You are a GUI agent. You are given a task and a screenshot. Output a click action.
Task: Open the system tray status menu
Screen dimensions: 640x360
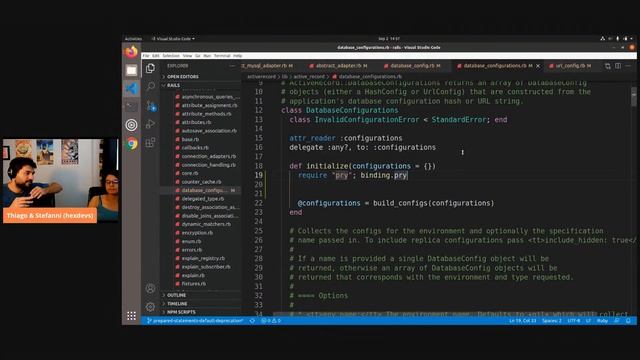pyautogui.click(x=617, y=39)
